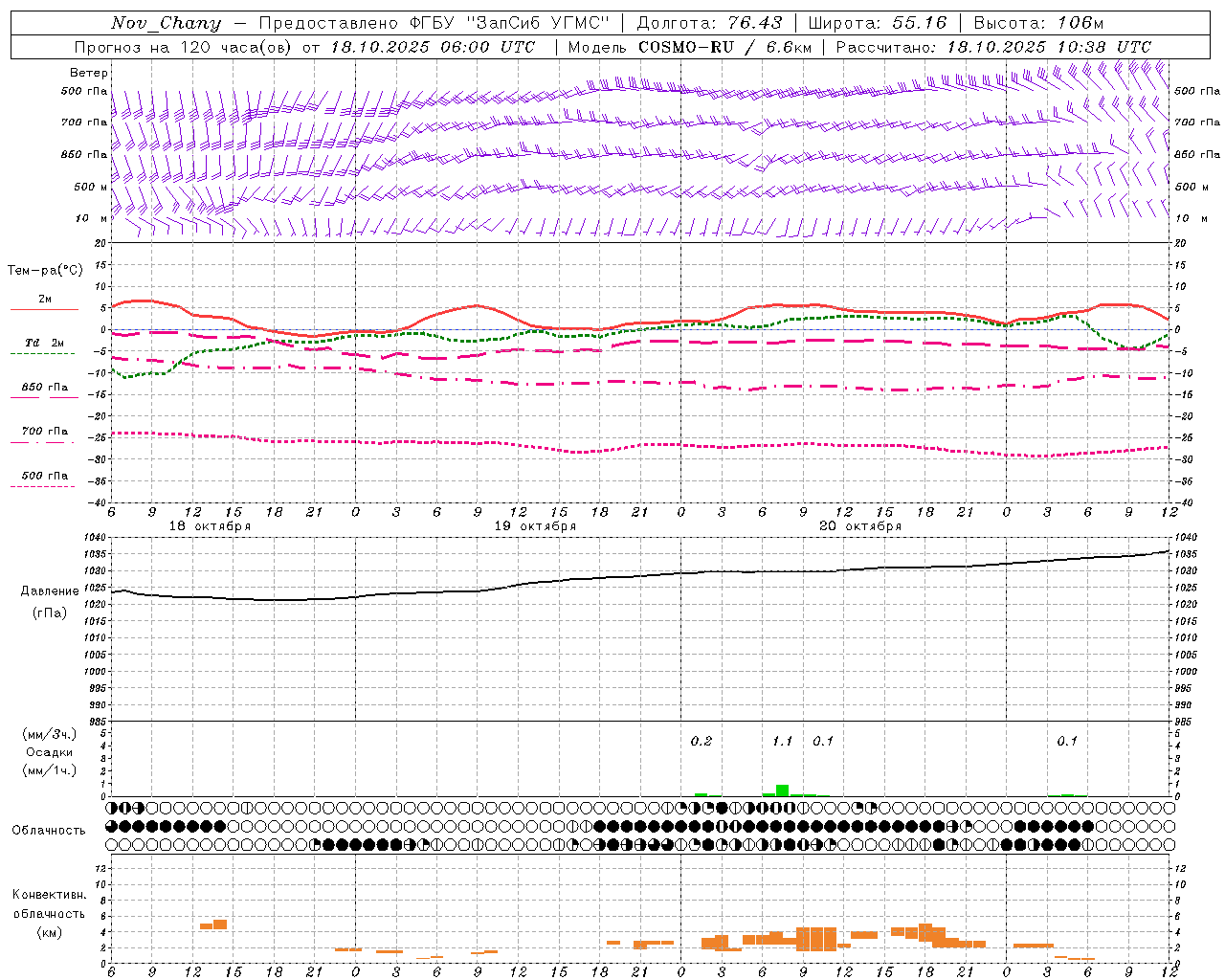Click the 'Тем-ра(°C)' temperature panel label

(45, 271)
